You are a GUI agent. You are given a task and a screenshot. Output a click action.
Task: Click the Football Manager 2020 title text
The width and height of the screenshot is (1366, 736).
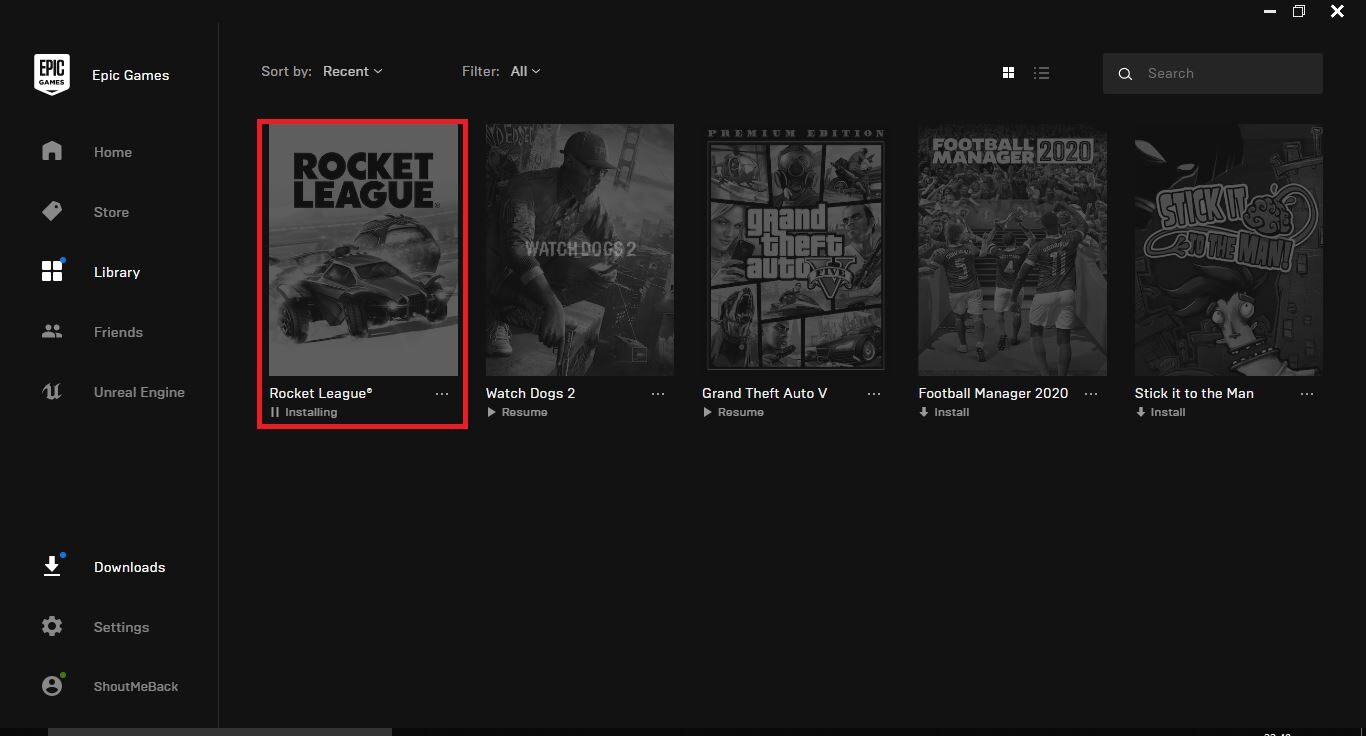click(x=993, y=393)
